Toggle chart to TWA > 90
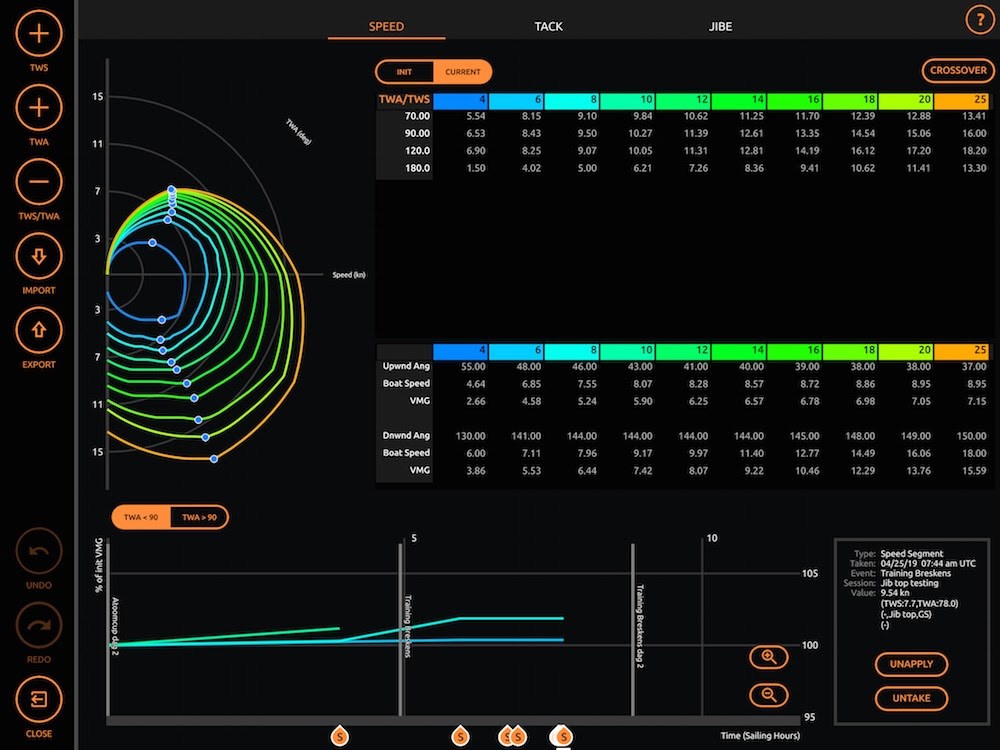Viewport: 1000px width, 750px height. [x=199, y=517]
